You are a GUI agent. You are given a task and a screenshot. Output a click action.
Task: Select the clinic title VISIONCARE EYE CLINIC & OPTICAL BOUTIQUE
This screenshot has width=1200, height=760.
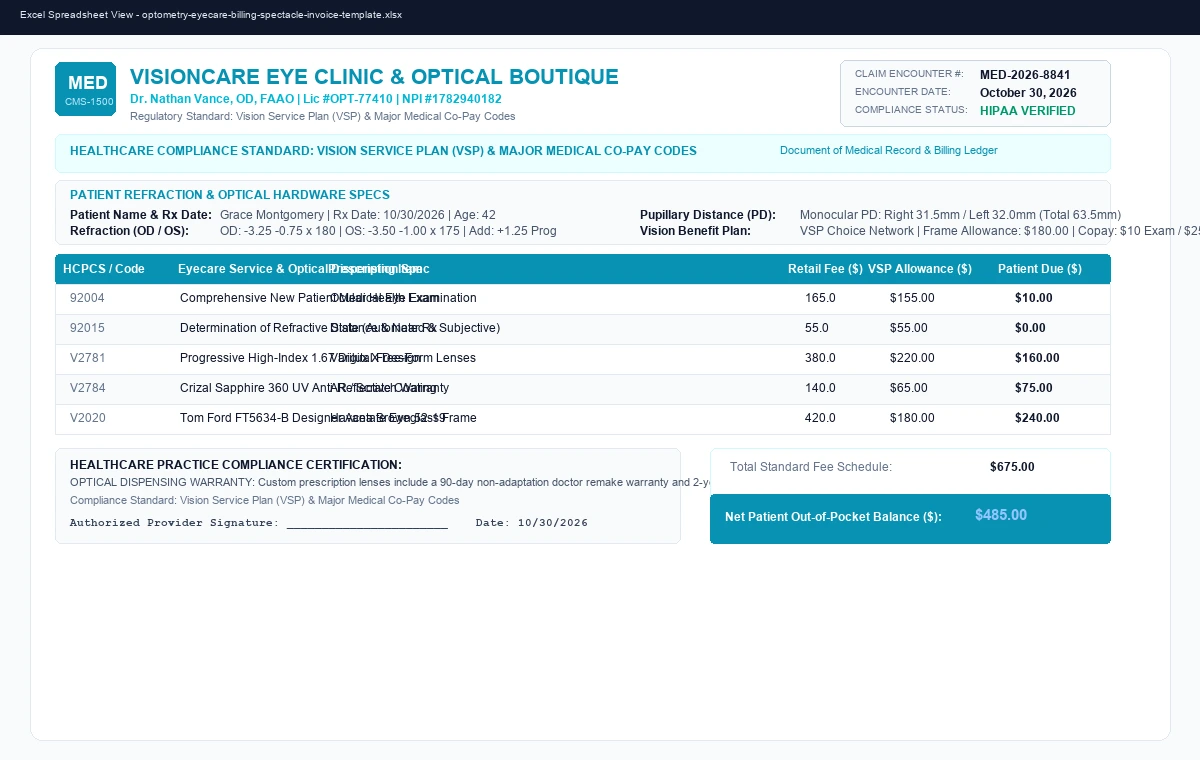pyautogui.click(x=374, y=77)
